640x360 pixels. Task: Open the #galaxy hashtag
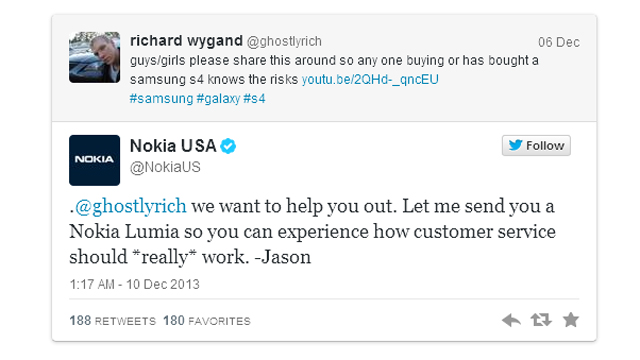(x=218, y=99)
